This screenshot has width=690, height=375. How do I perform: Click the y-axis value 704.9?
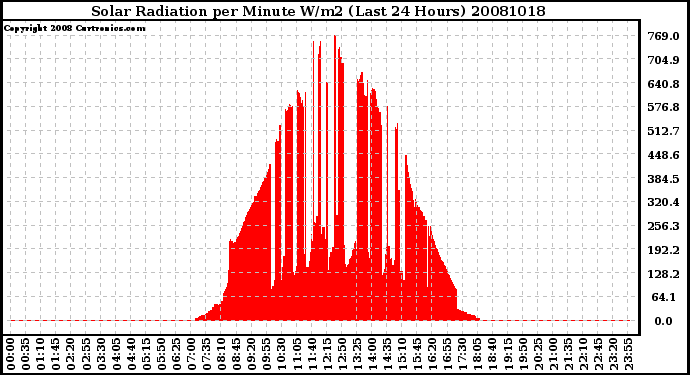tap(663, 60)
